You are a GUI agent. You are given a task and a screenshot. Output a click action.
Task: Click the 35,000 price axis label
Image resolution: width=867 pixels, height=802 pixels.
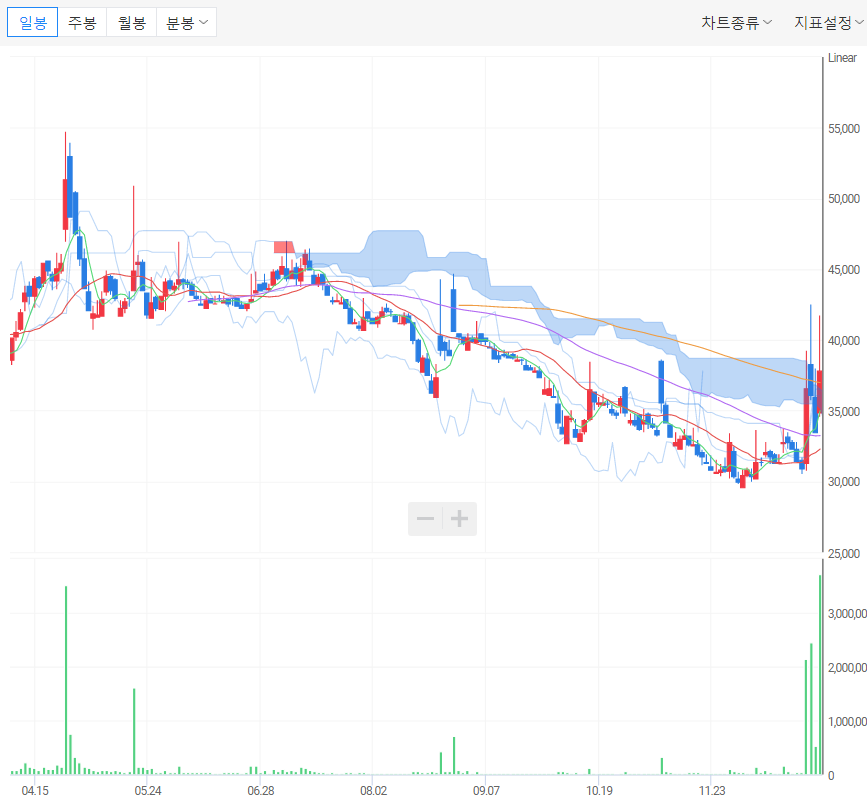(844, 412)
